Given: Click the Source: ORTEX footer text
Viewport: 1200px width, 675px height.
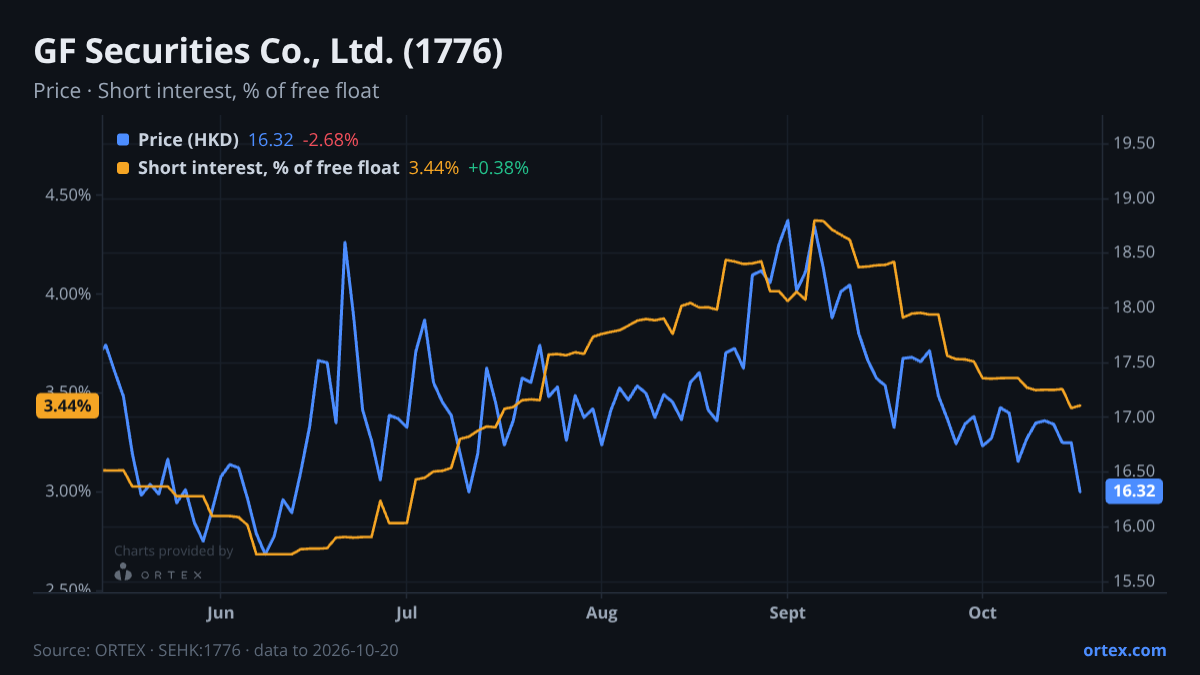Looking at the screenshot, I should [x=215, y=650].
